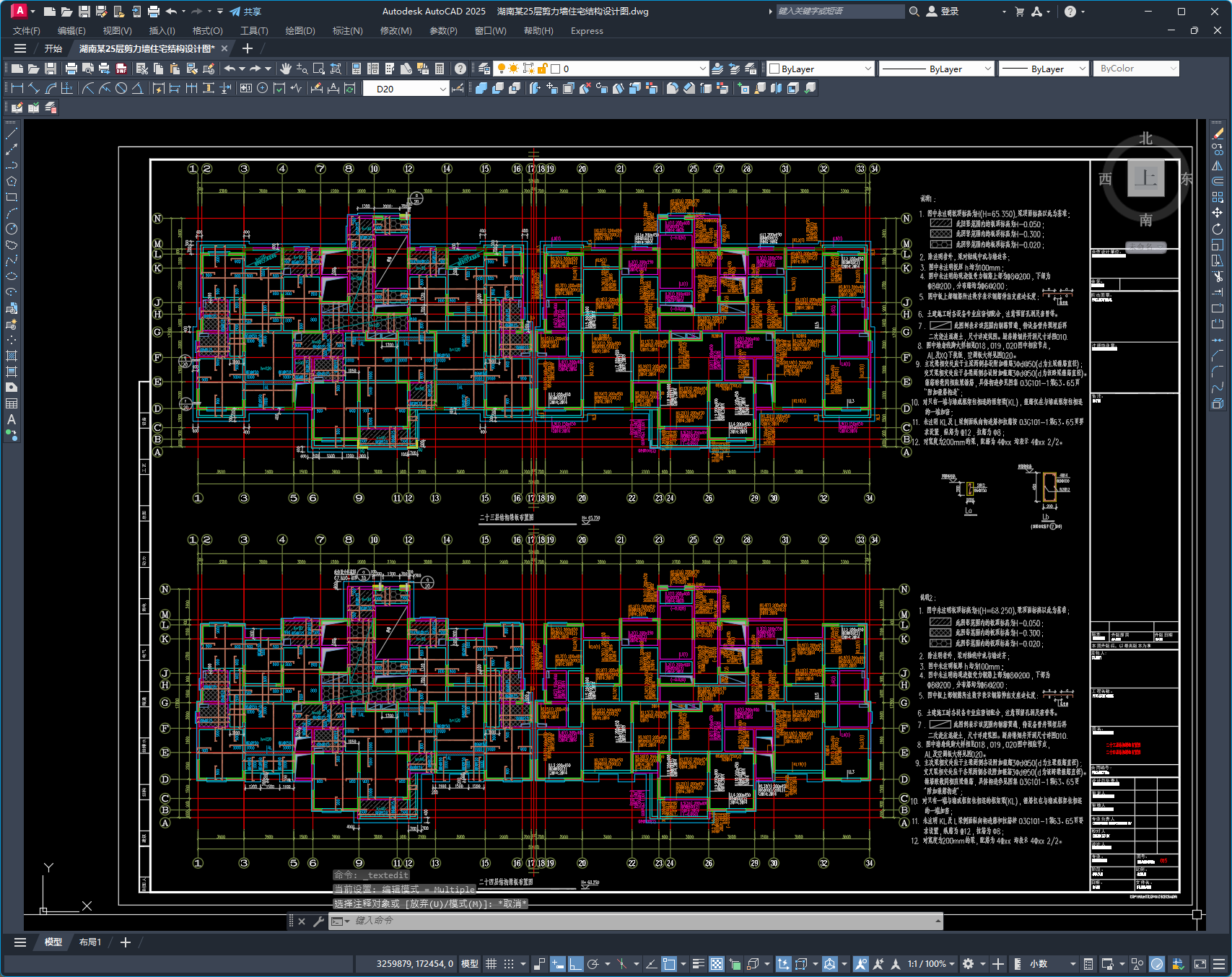Image resolution: width=1232 pixels, height=977 pixels.
Task: Select the Linear dimension tool
Action: [17, 88]
